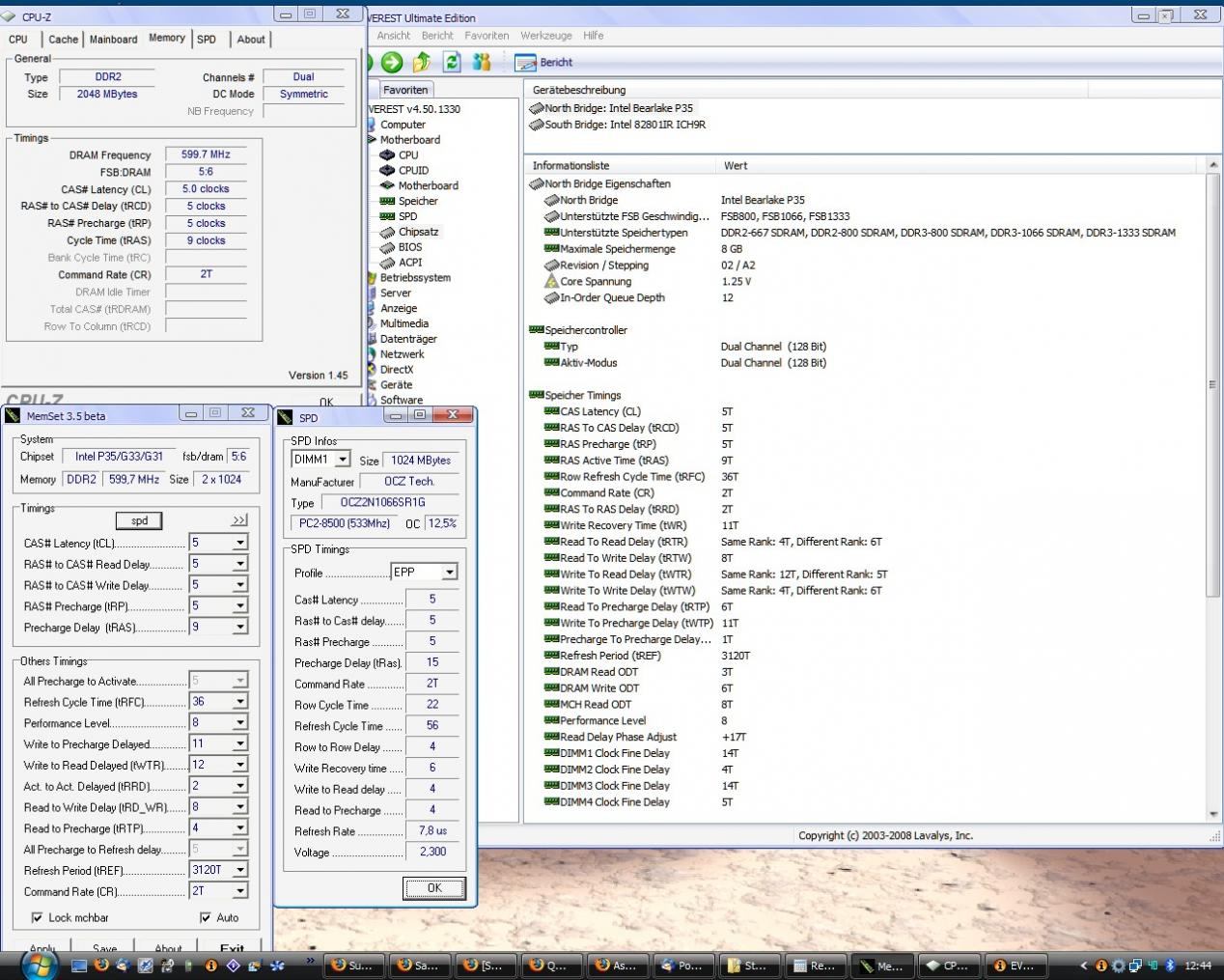Click the SPD window title icon
The width and height of the screenshot is (1224, 980).
pos(286,418)
